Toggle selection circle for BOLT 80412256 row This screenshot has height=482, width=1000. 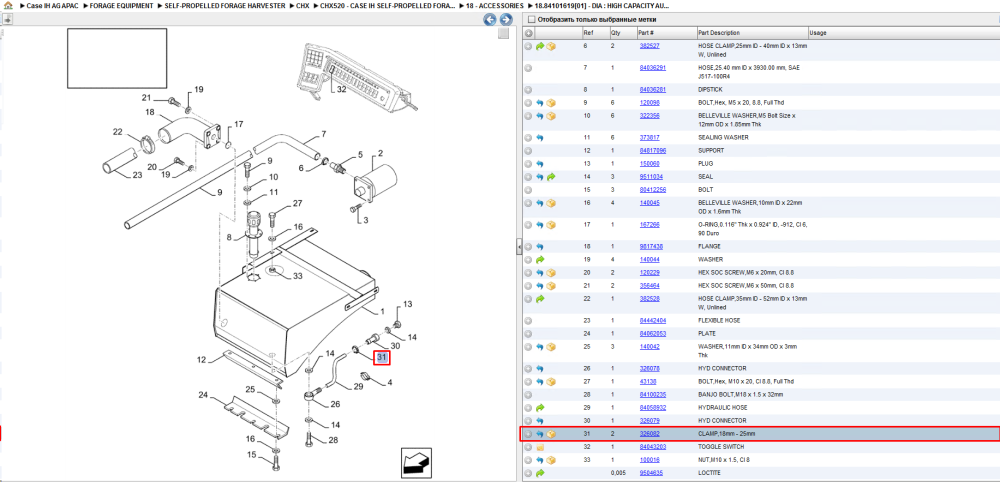[x=529, y=190]
